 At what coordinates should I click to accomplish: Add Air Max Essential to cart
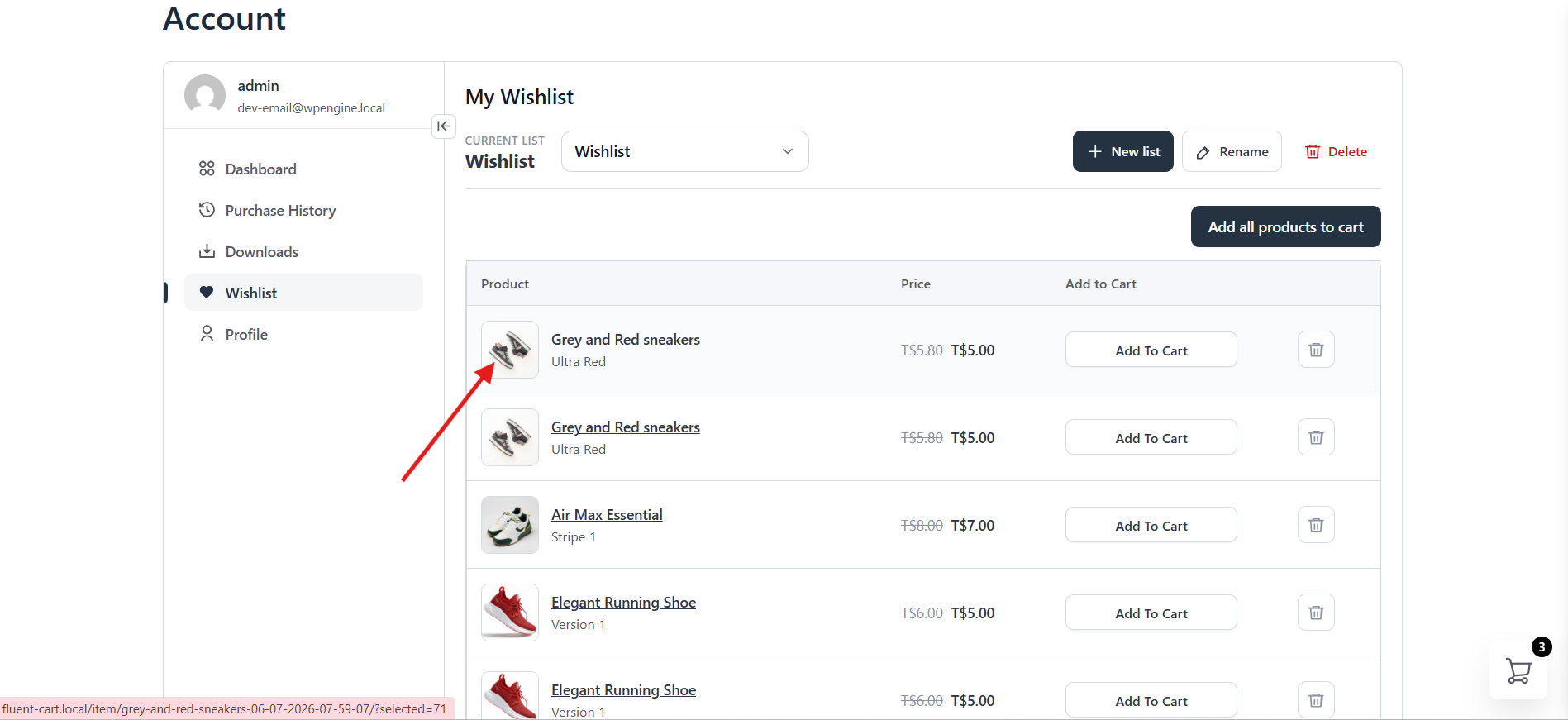click(x=1151, y=525)
